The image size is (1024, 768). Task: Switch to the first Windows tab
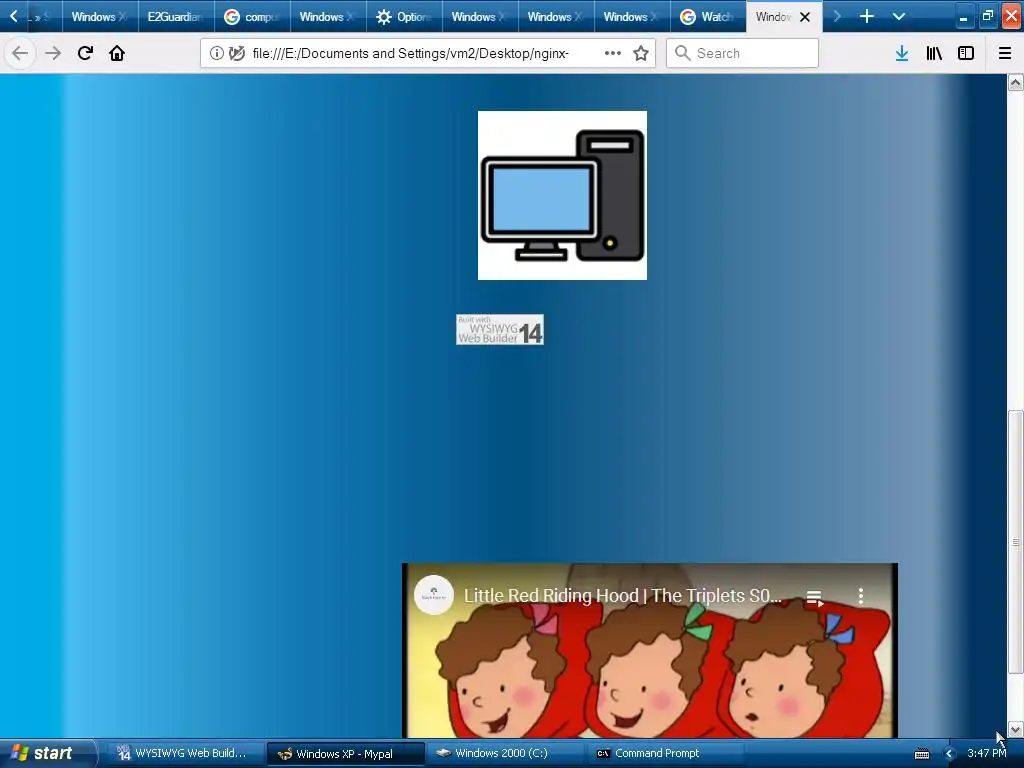tap(100, 17)
